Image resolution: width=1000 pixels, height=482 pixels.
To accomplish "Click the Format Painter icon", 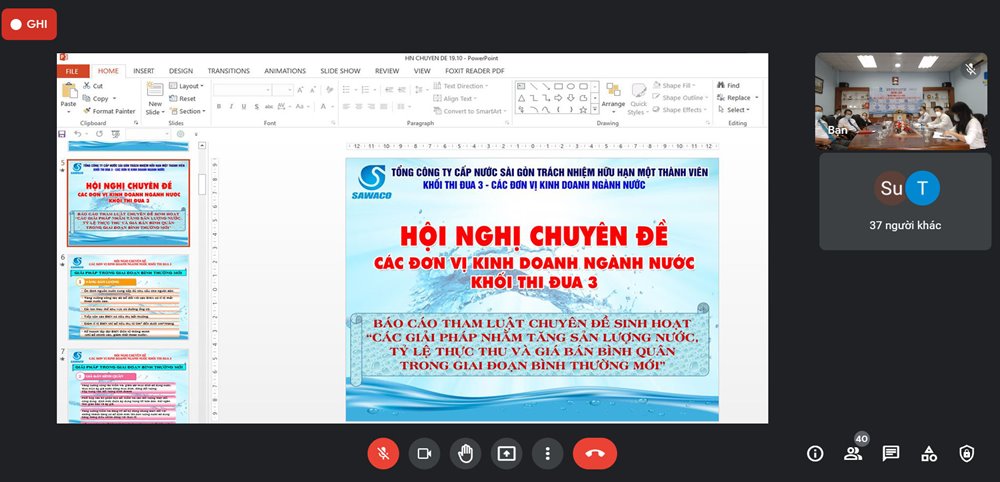I will tap(110, 111).
